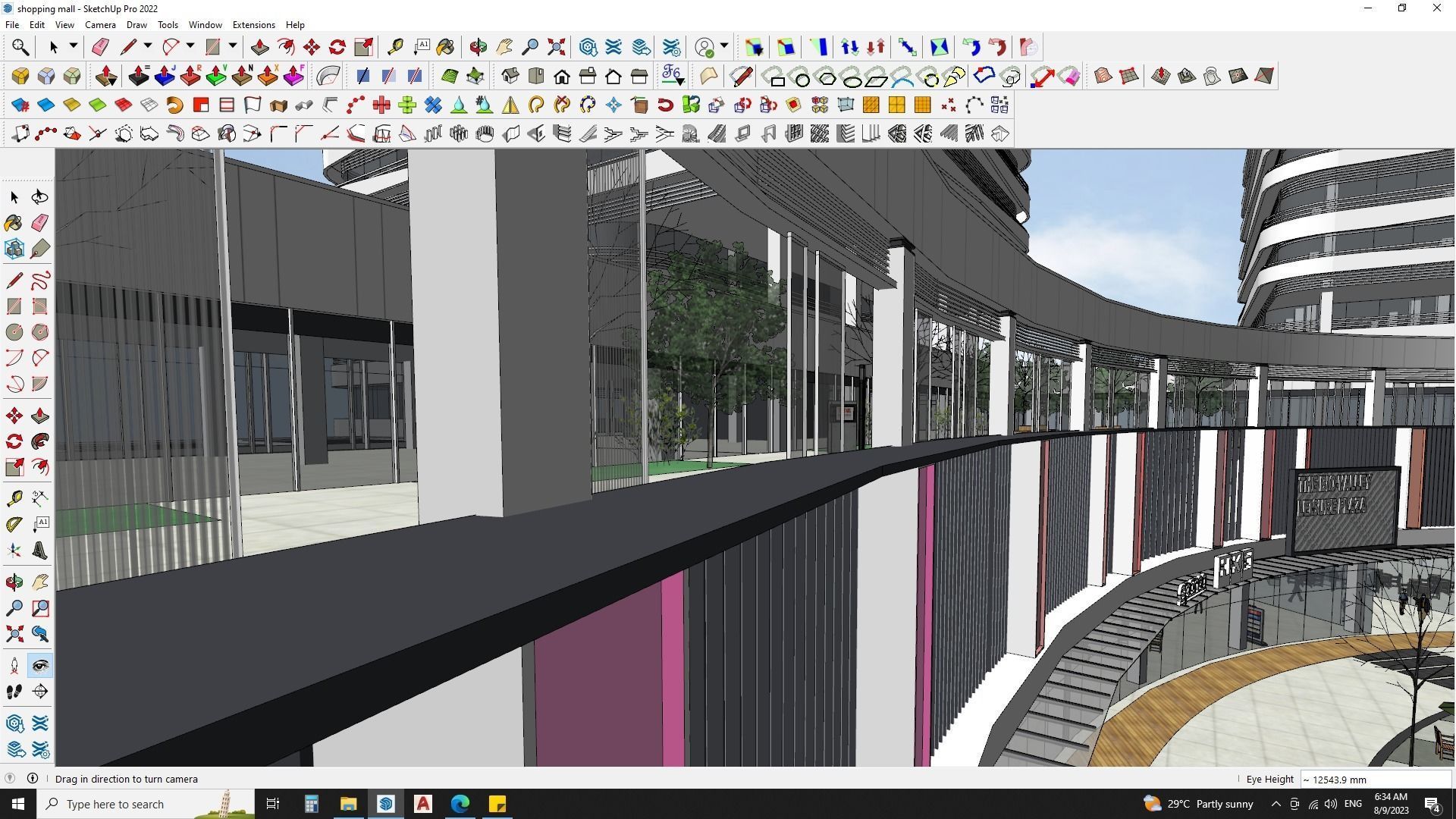Screen dimensions: 1456x819
Task: Click the Tape Measure tool
Action: point(395,47)
